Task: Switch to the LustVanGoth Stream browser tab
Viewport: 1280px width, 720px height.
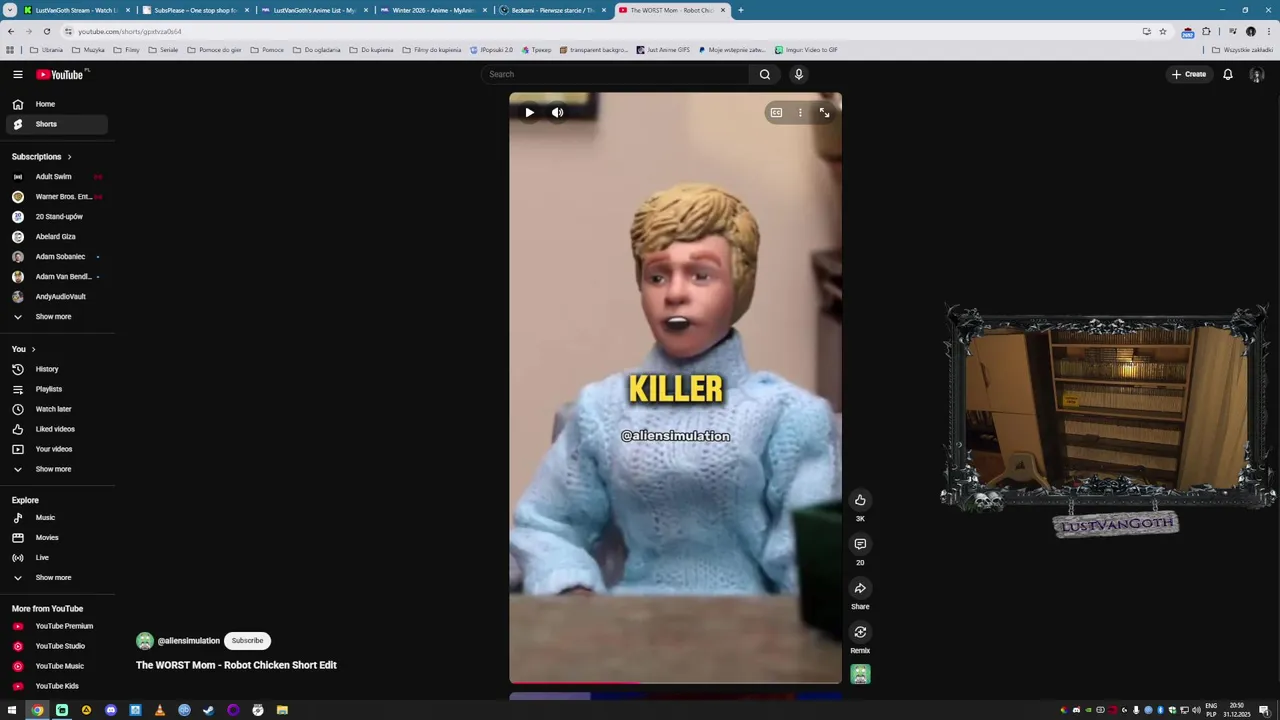Action: pos(76,10)
